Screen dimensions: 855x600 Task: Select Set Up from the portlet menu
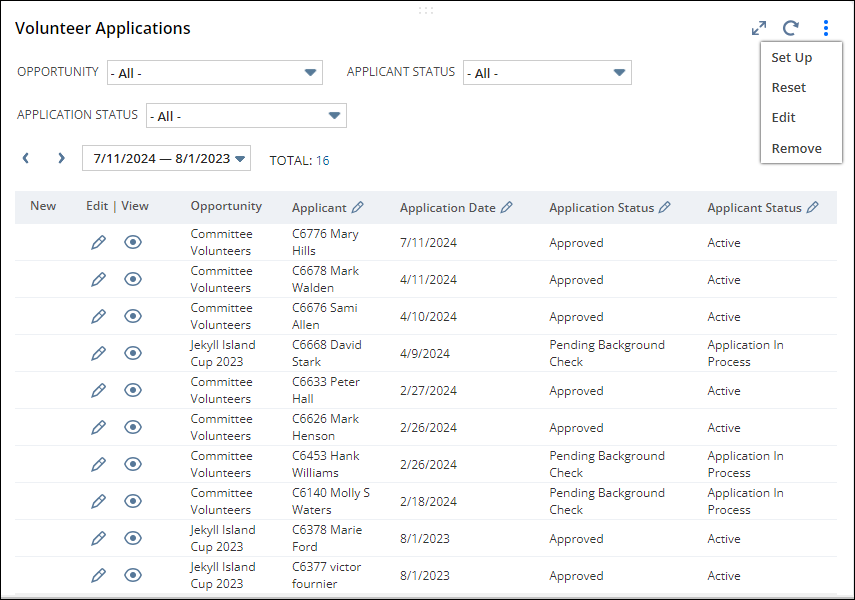[791, 57]
